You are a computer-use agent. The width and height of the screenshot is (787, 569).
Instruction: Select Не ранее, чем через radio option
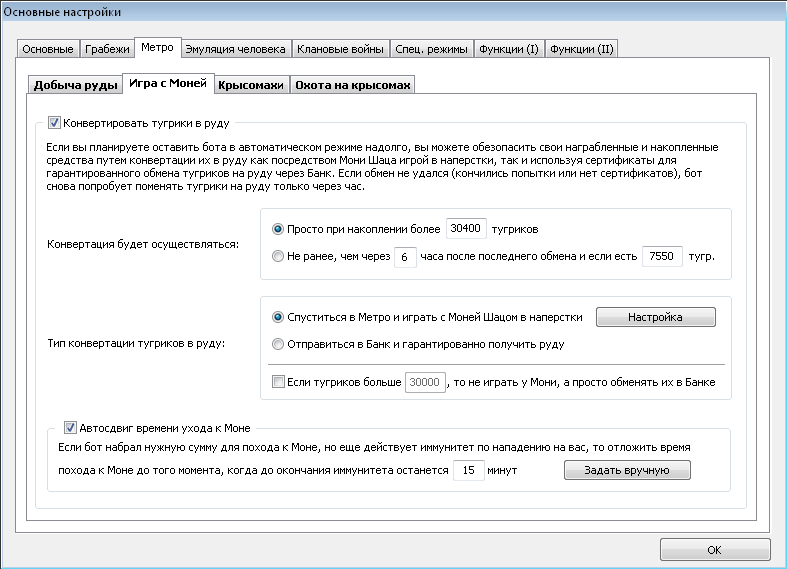(278, 256)
